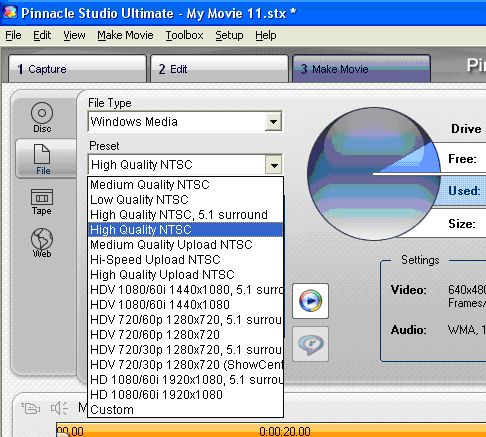
Task: Choose HD 1080/60i 1920x1080 preset
Action: click(185, 395)
